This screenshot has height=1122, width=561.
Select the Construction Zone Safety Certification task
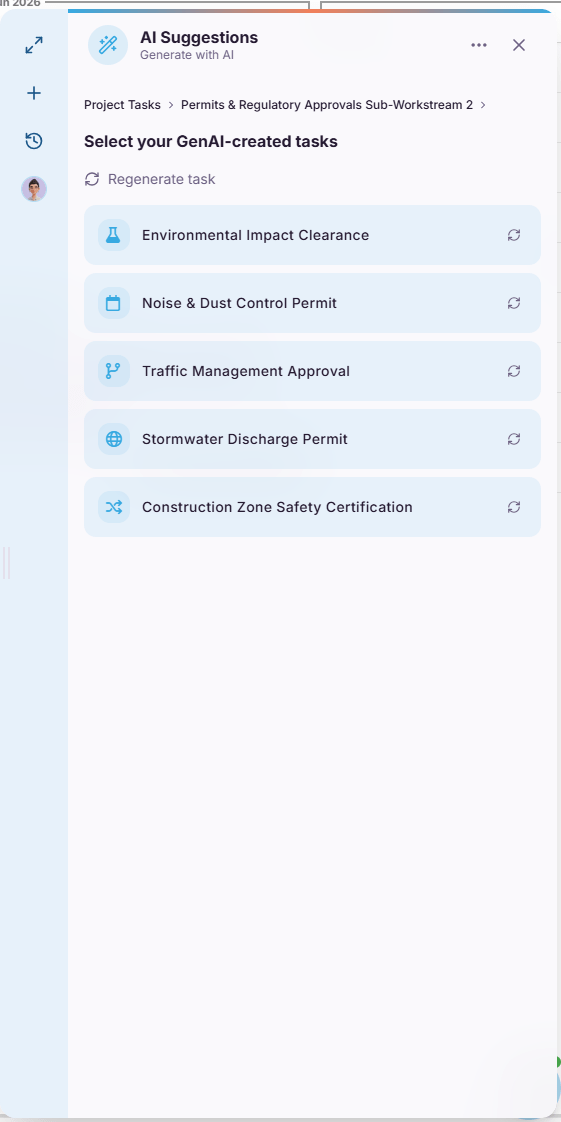click(312, 507)
